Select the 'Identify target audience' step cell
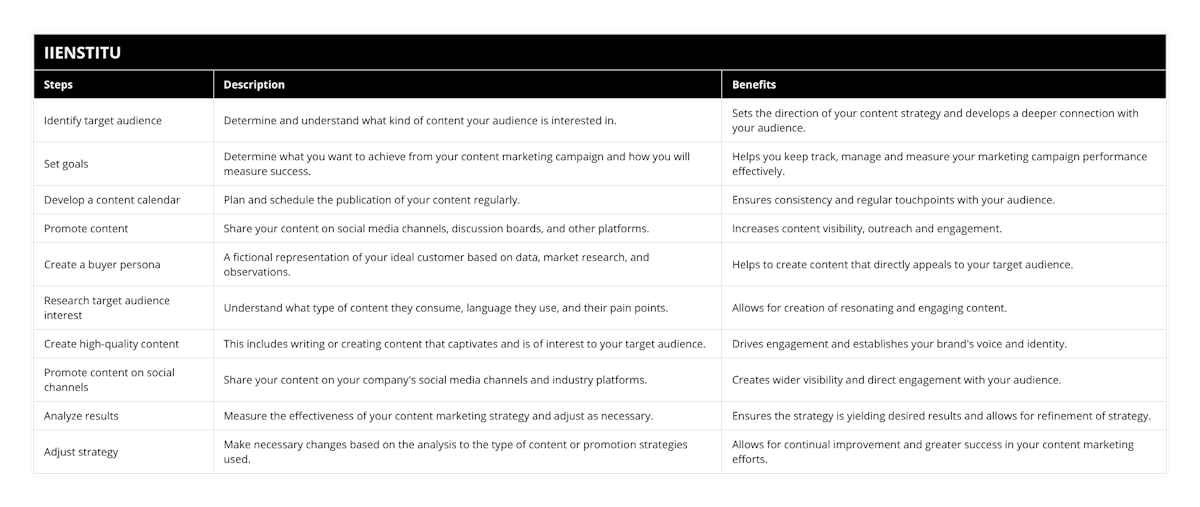This screenshot has width=1200, height=507. pos(103,121)
